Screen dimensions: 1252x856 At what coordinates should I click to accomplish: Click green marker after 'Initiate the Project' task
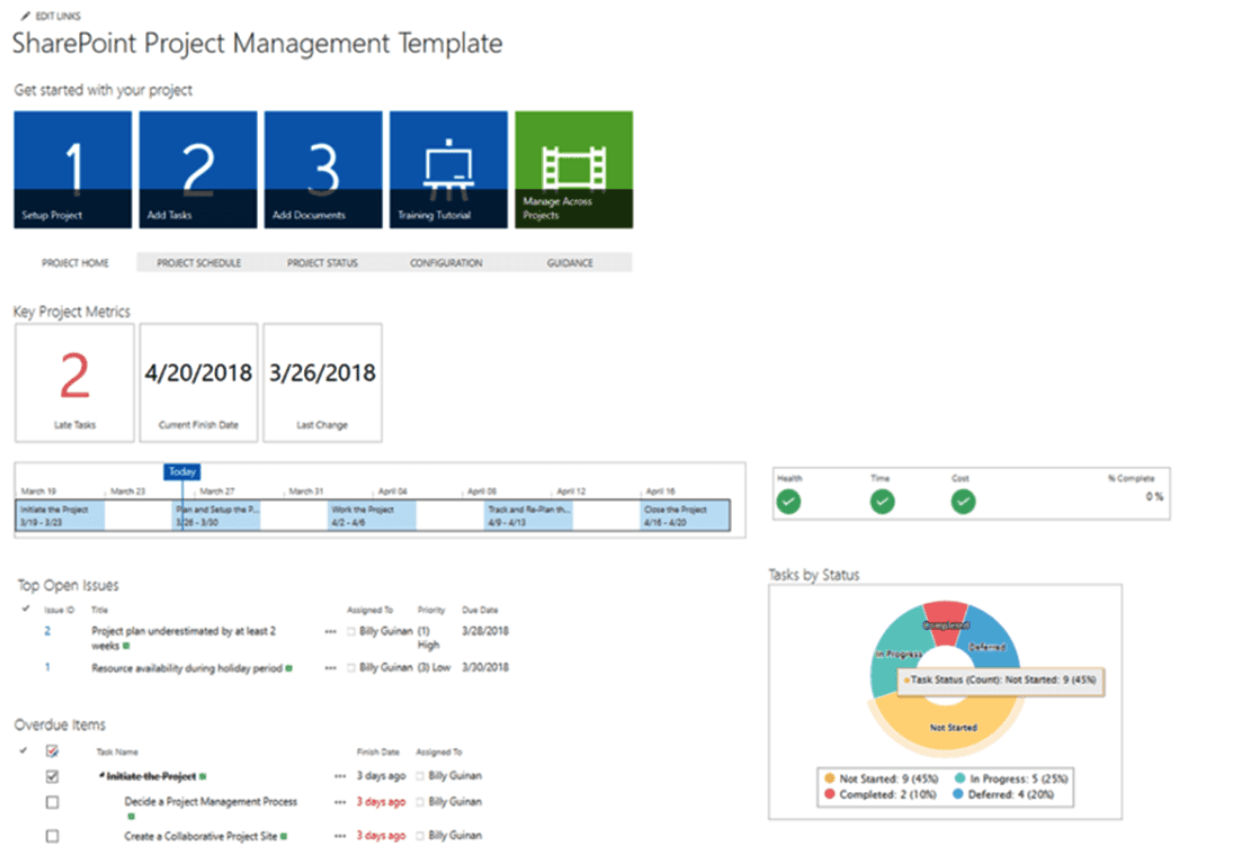(x=203, y=776)
